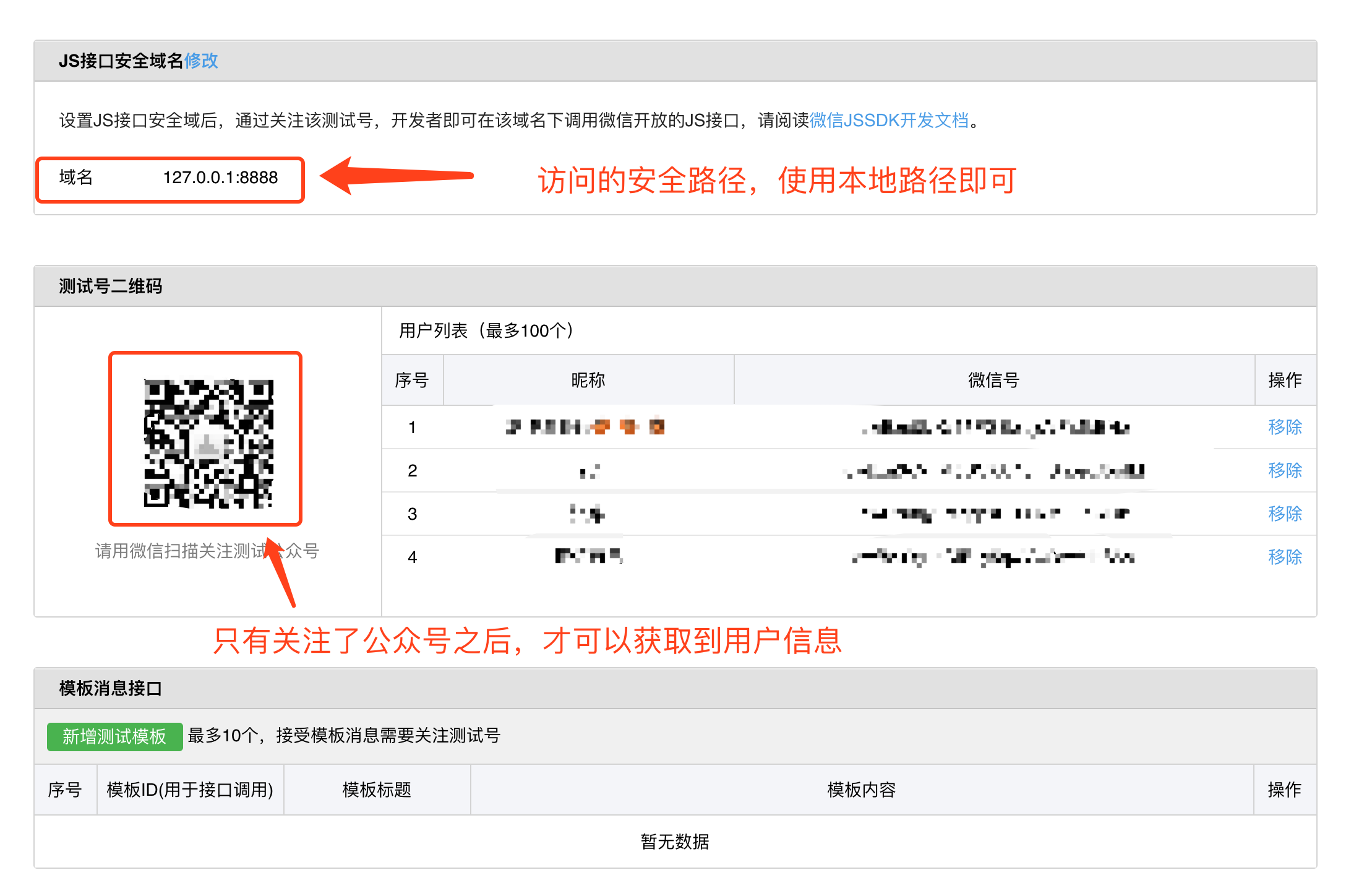Click the 昵称 column header
This screenshot has width=1372, height=896.
point(588,380)
